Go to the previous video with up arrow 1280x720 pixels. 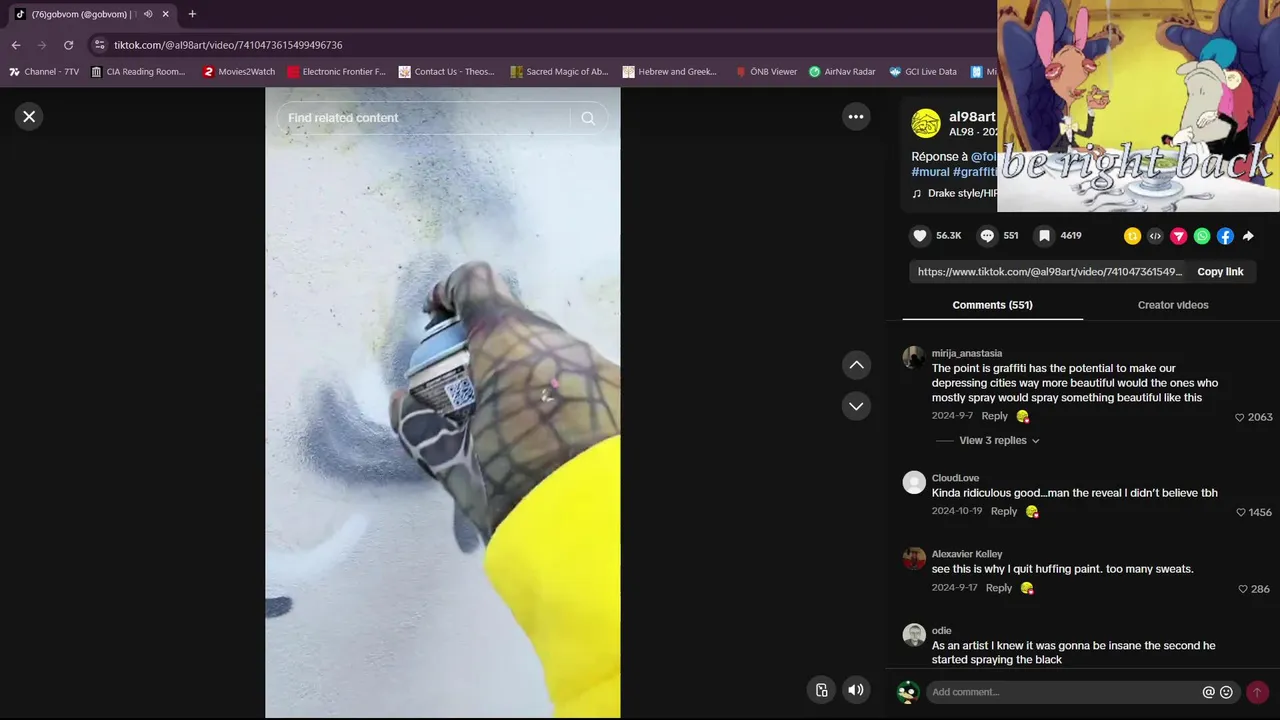coord(856,365)
